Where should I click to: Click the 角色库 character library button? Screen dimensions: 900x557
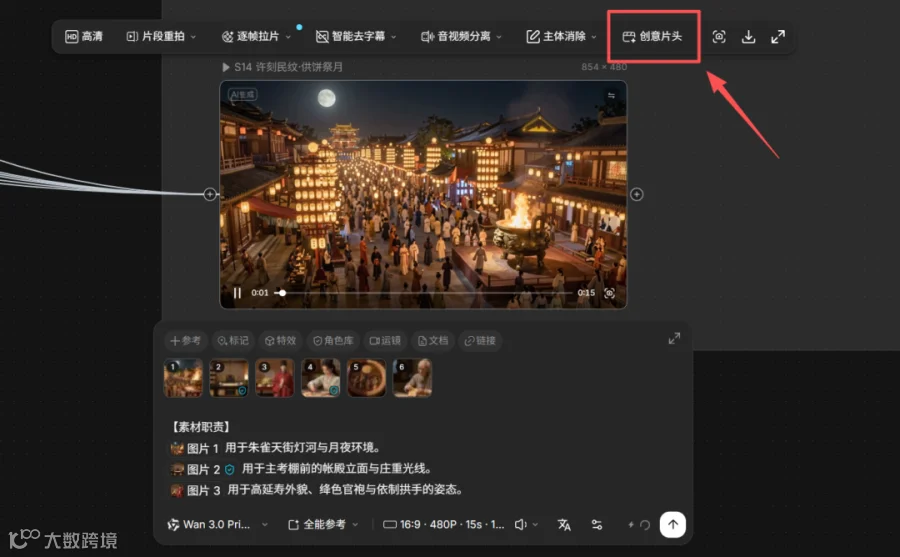point(333,341)
